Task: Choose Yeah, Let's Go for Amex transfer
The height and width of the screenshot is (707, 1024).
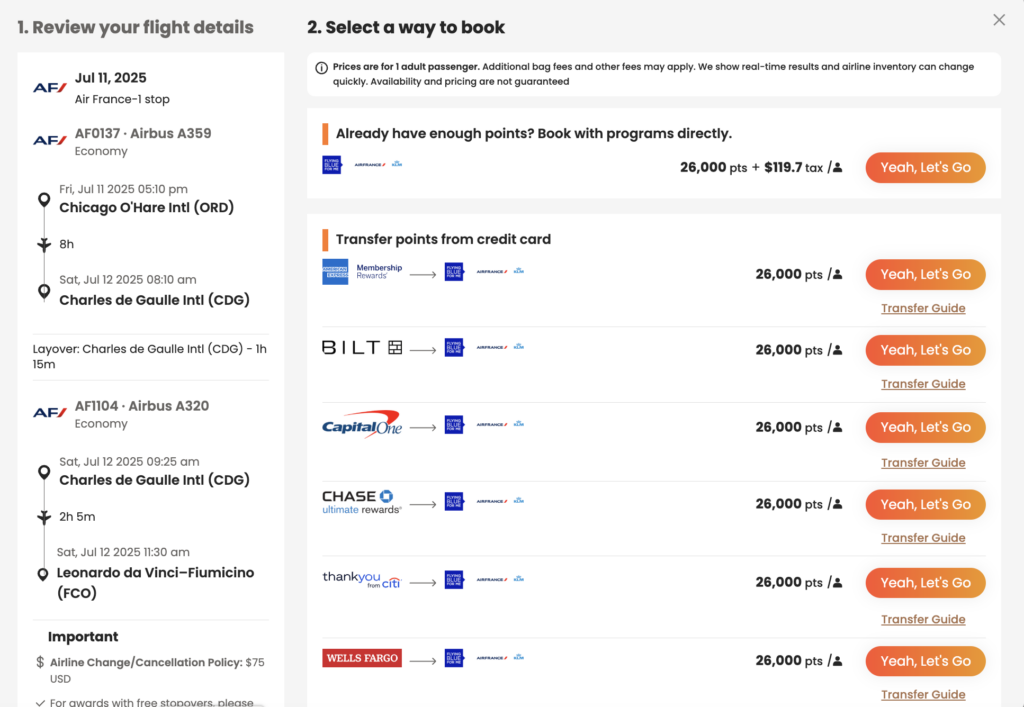Action: [x=925, y=275]
